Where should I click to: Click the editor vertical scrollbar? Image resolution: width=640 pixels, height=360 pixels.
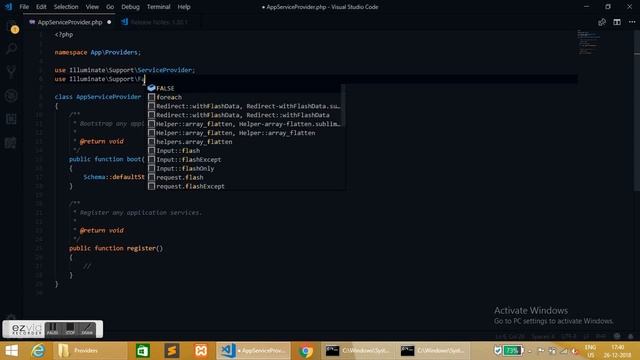[637, 110]
